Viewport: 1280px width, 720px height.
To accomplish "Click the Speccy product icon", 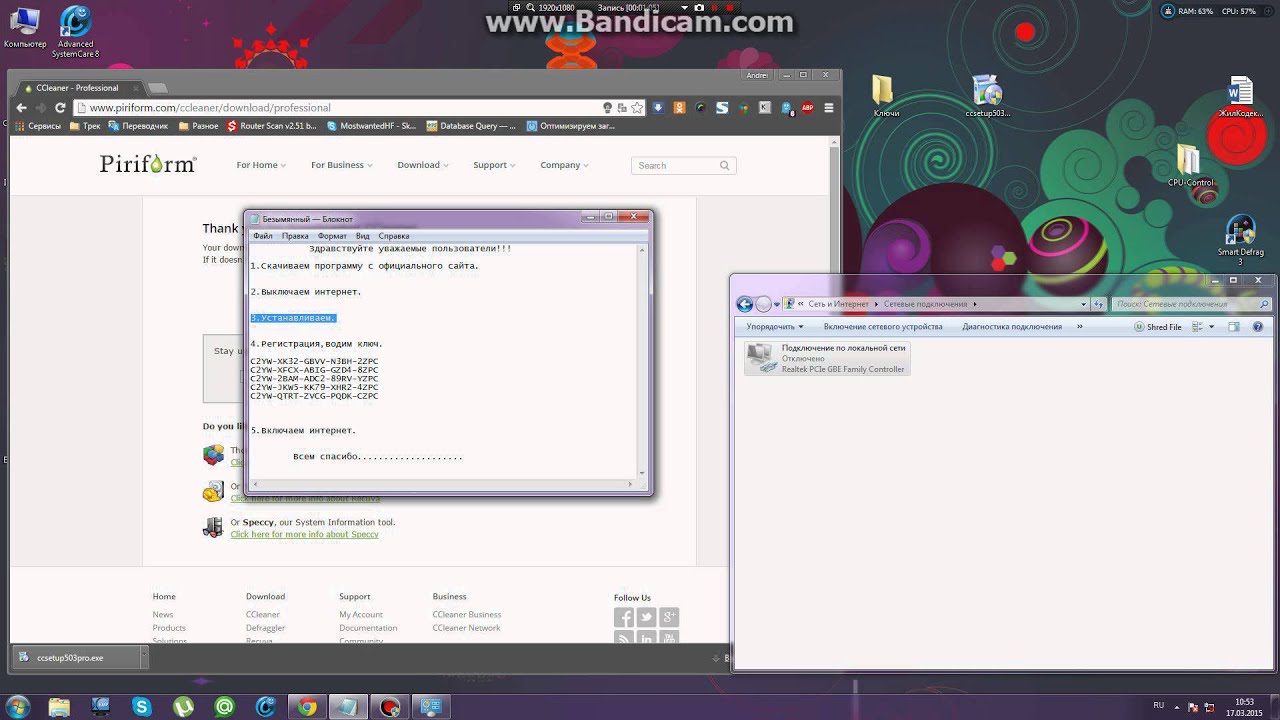I will click(213, 527).
